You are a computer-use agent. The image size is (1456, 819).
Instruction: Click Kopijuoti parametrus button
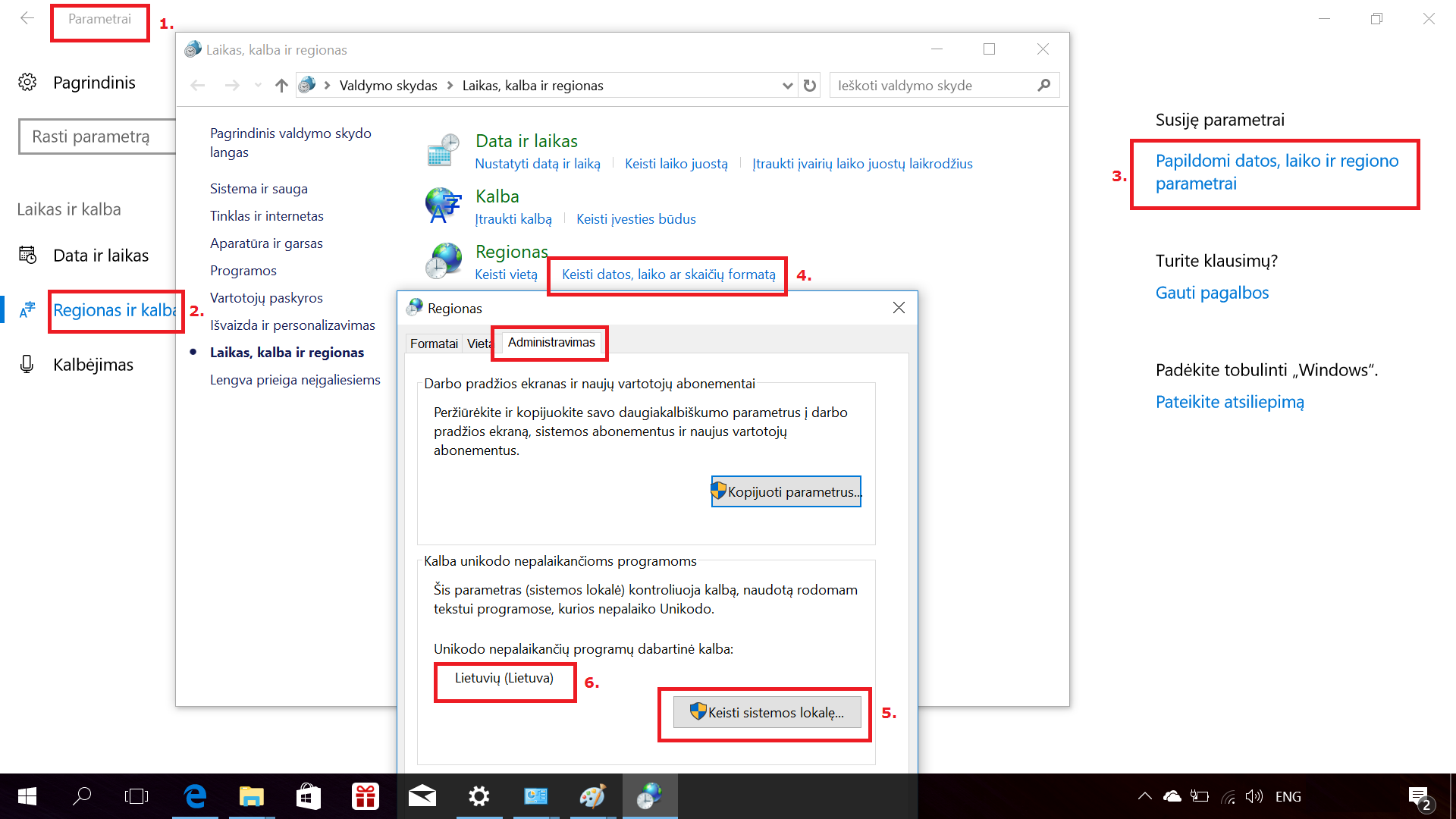pyautogui.click(x=786, y=491)
